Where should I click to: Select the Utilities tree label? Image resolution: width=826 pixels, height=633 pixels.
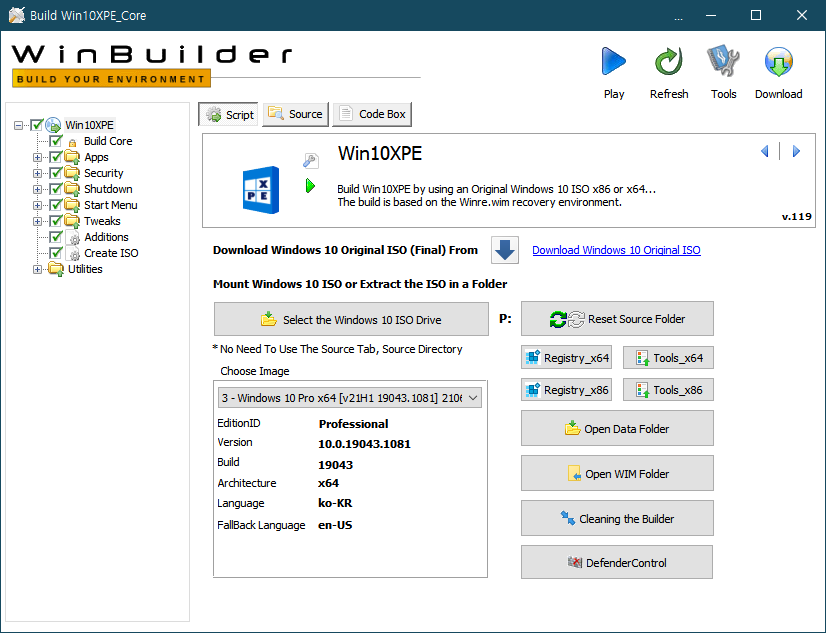[85, 269]
